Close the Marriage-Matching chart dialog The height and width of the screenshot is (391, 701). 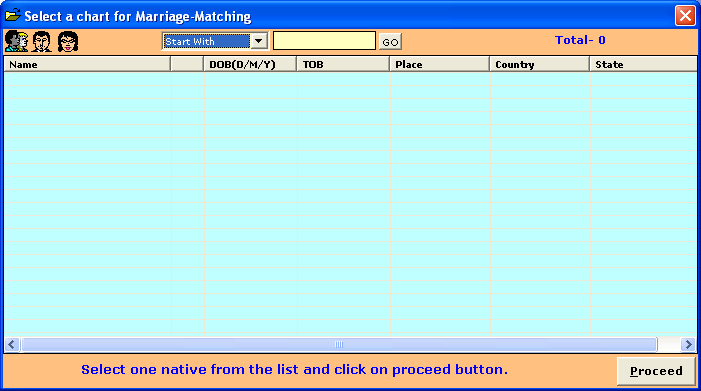pyautogui.click(x=685, y=16)
